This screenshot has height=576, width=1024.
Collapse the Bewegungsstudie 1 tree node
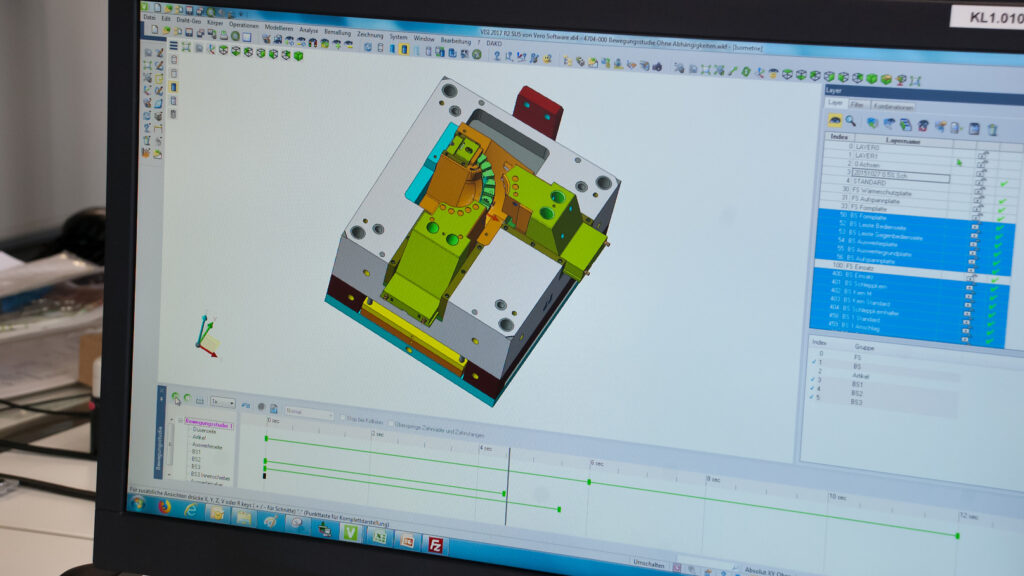tap(180, 421)
